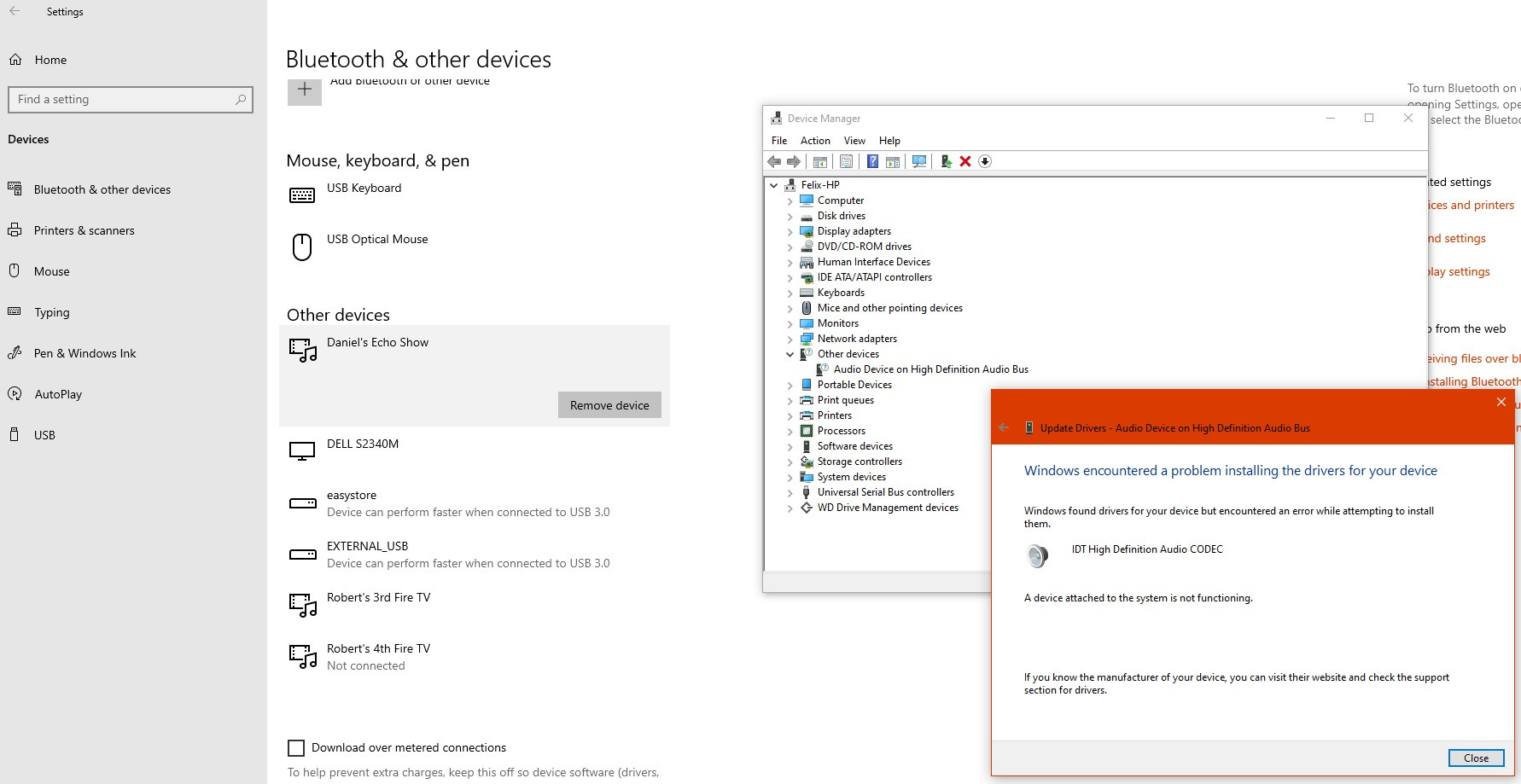
Task: Select WD Drive Management devices item
Action: (888, 508)
